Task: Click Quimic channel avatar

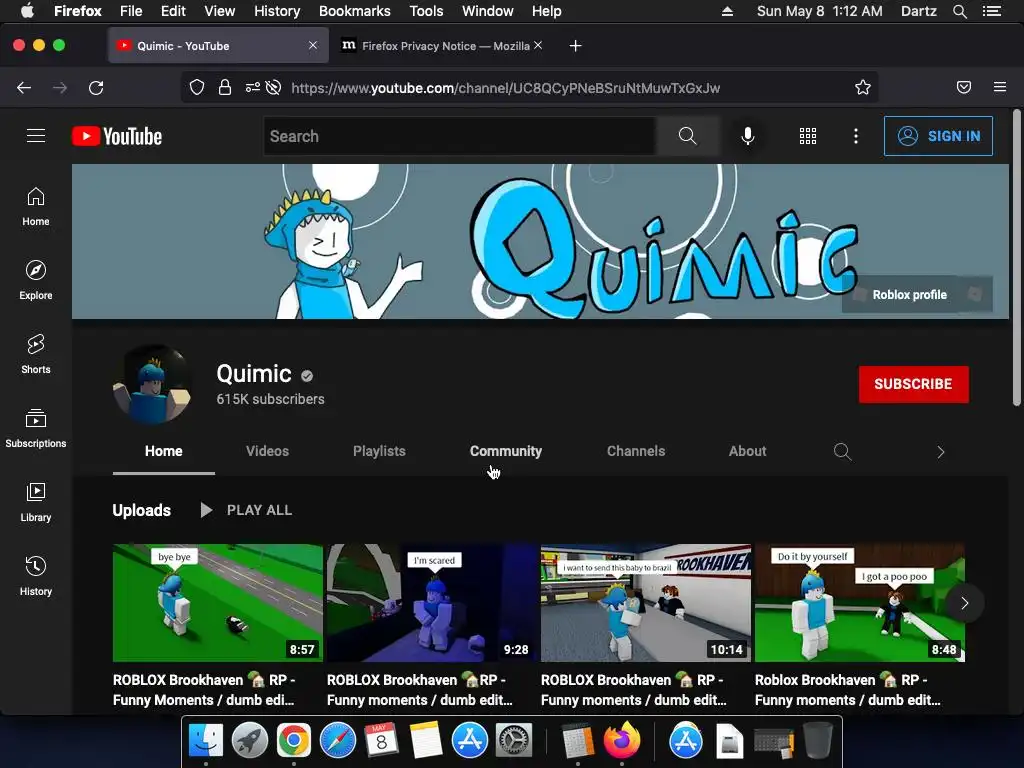Action: (153, 385)
